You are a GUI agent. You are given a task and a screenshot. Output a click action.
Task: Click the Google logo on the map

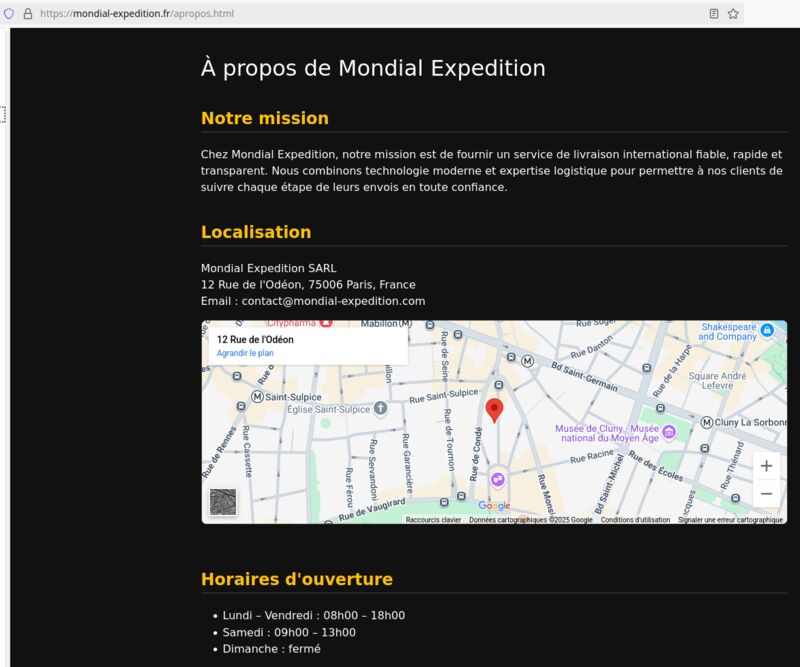tap(494, 505)
